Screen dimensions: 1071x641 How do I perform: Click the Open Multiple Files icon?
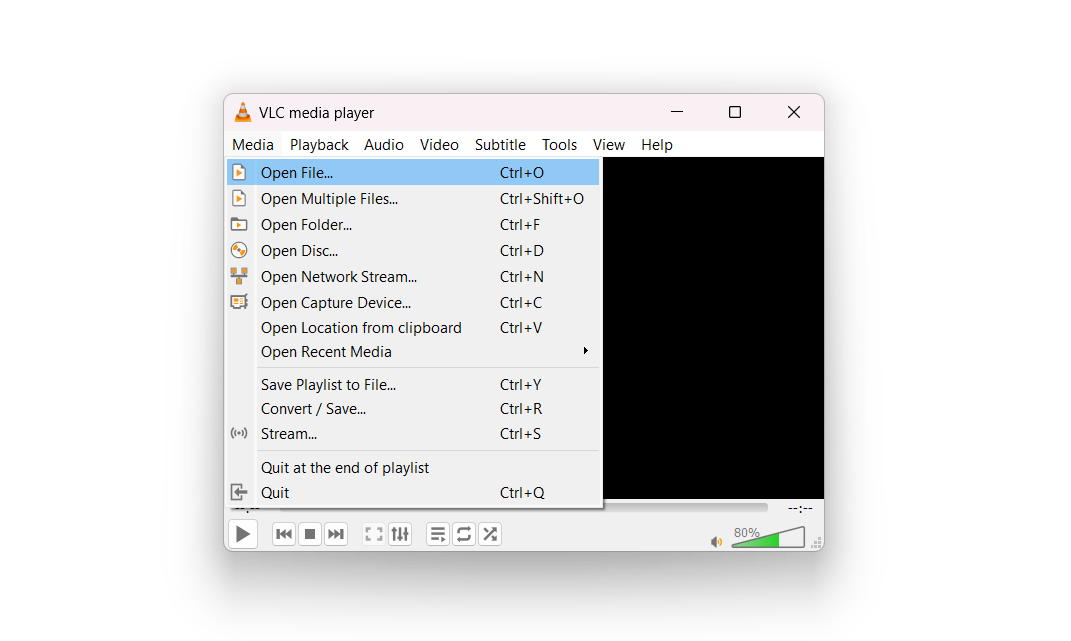[239, 198]
